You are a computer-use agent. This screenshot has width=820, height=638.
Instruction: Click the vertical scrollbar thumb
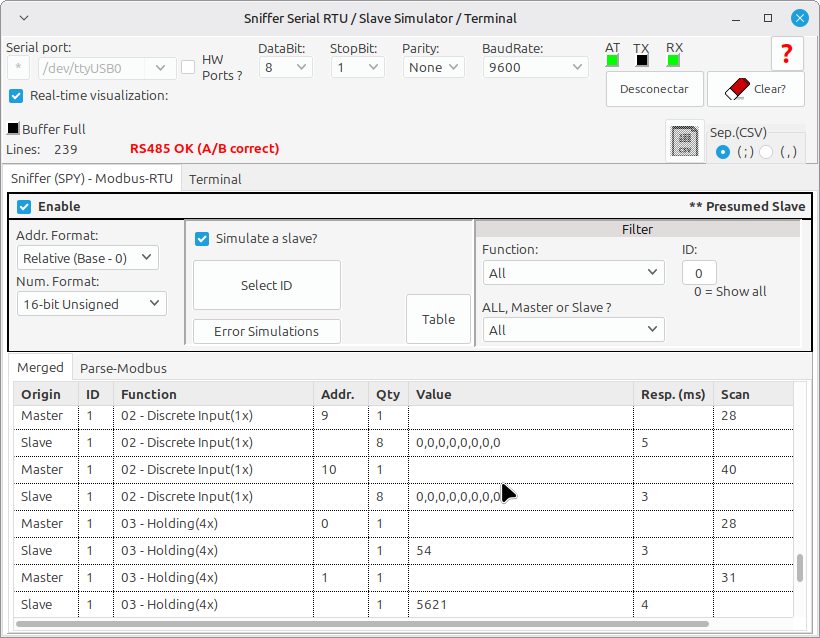click(x=800, y=567)
